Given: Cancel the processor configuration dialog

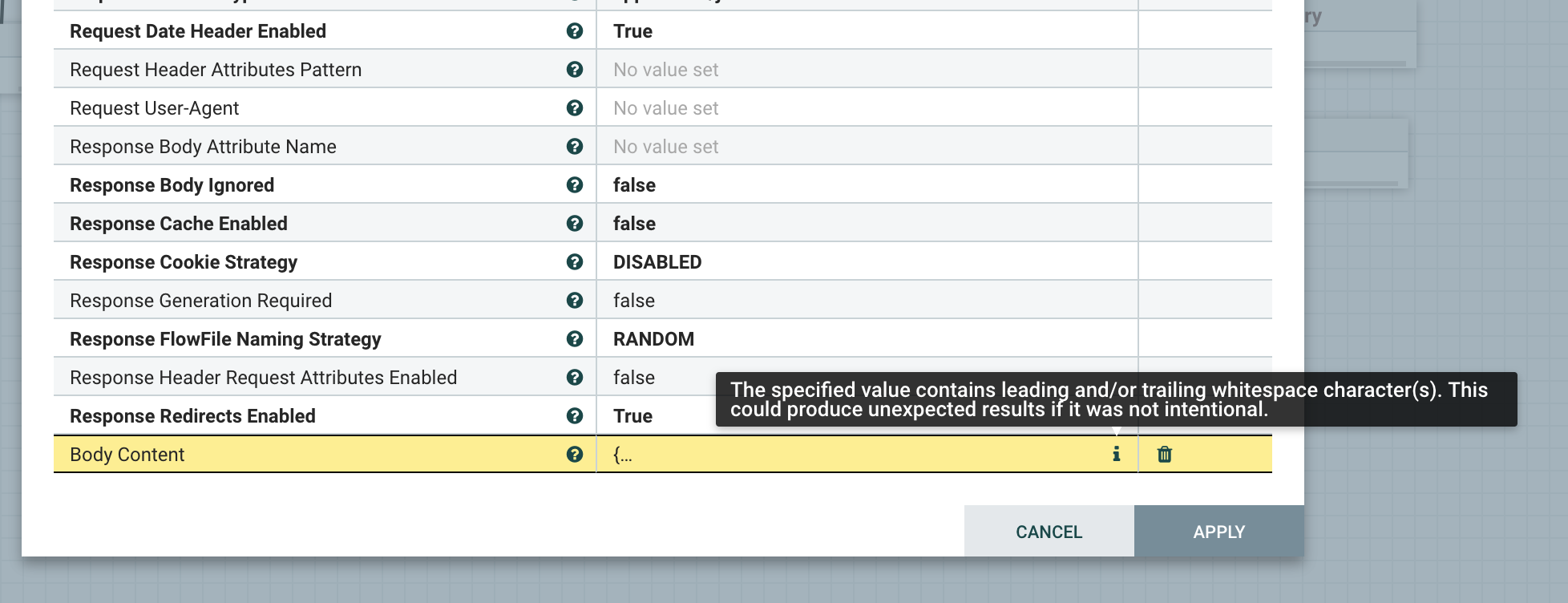Looking at the screenshot, I should click(x=1049, y=532).
